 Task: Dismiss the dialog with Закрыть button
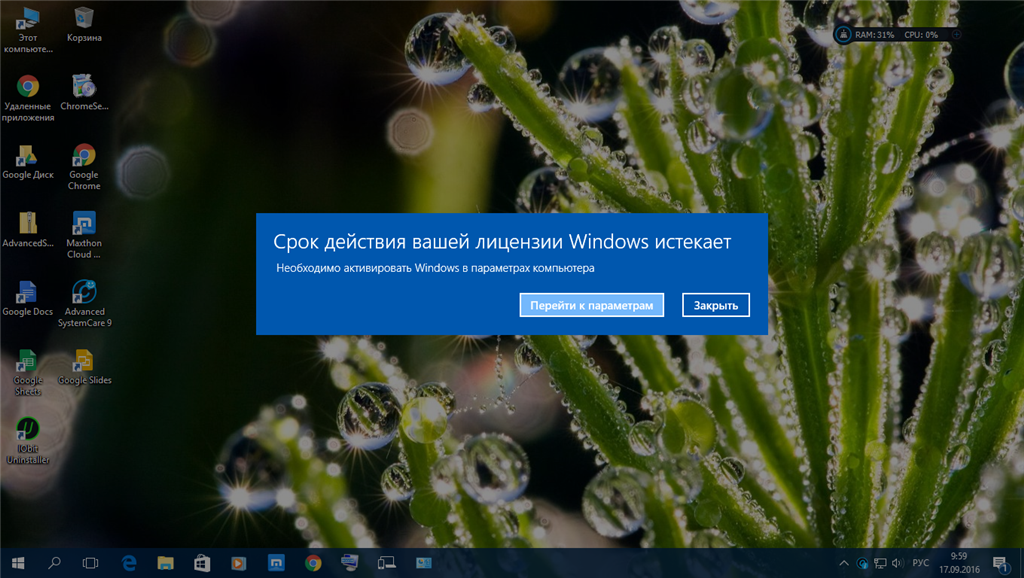[716, 305]
